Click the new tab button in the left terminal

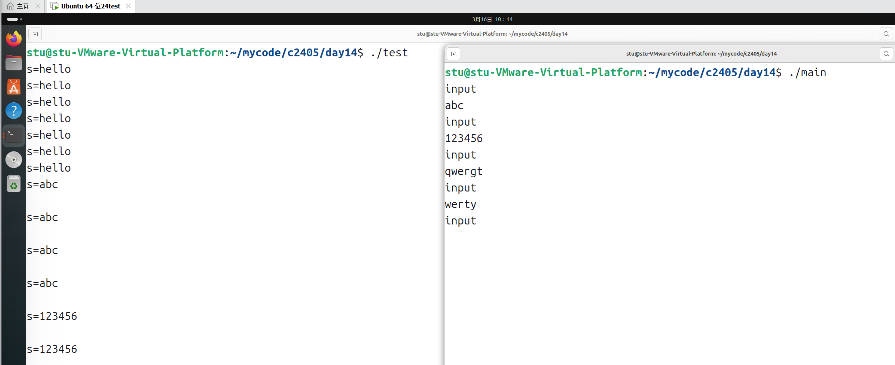point(34,34)
